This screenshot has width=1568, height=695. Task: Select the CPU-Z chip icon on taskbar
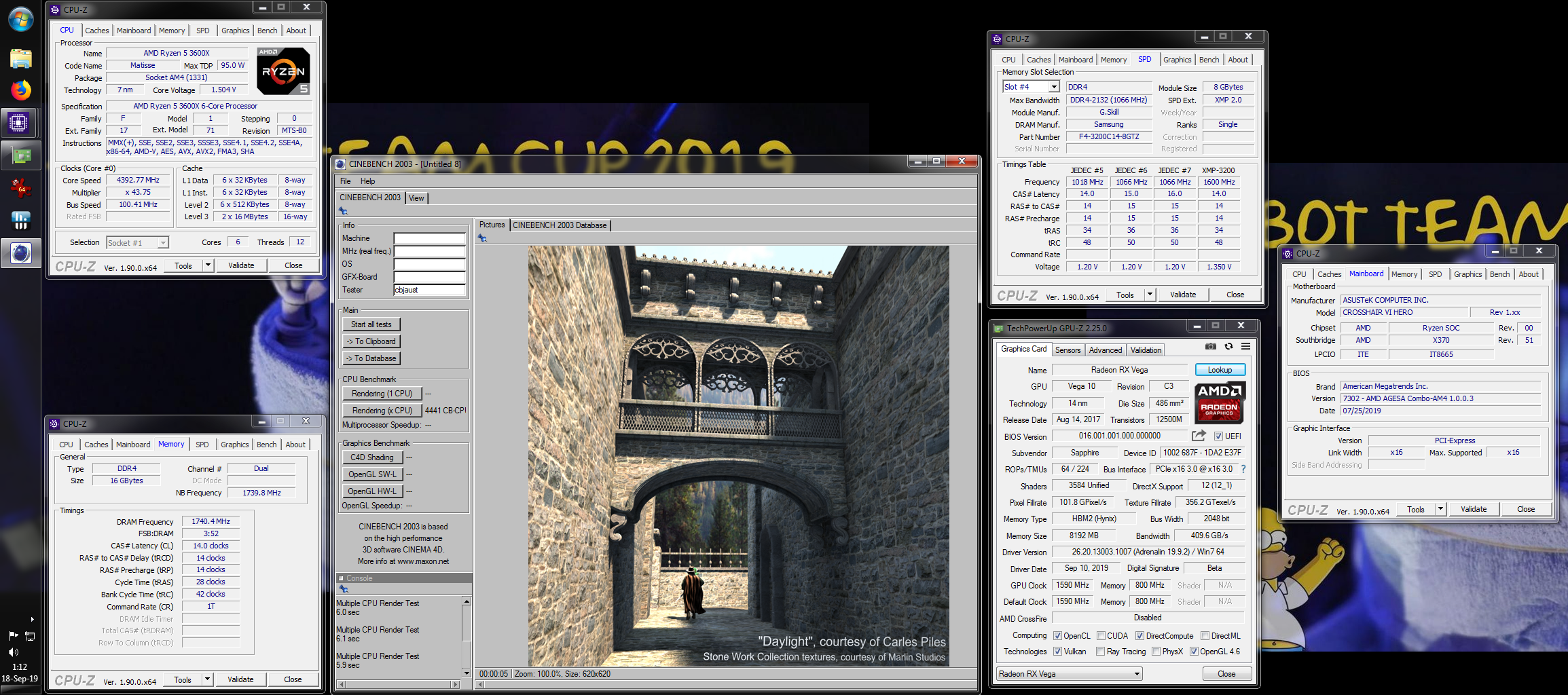19,123
